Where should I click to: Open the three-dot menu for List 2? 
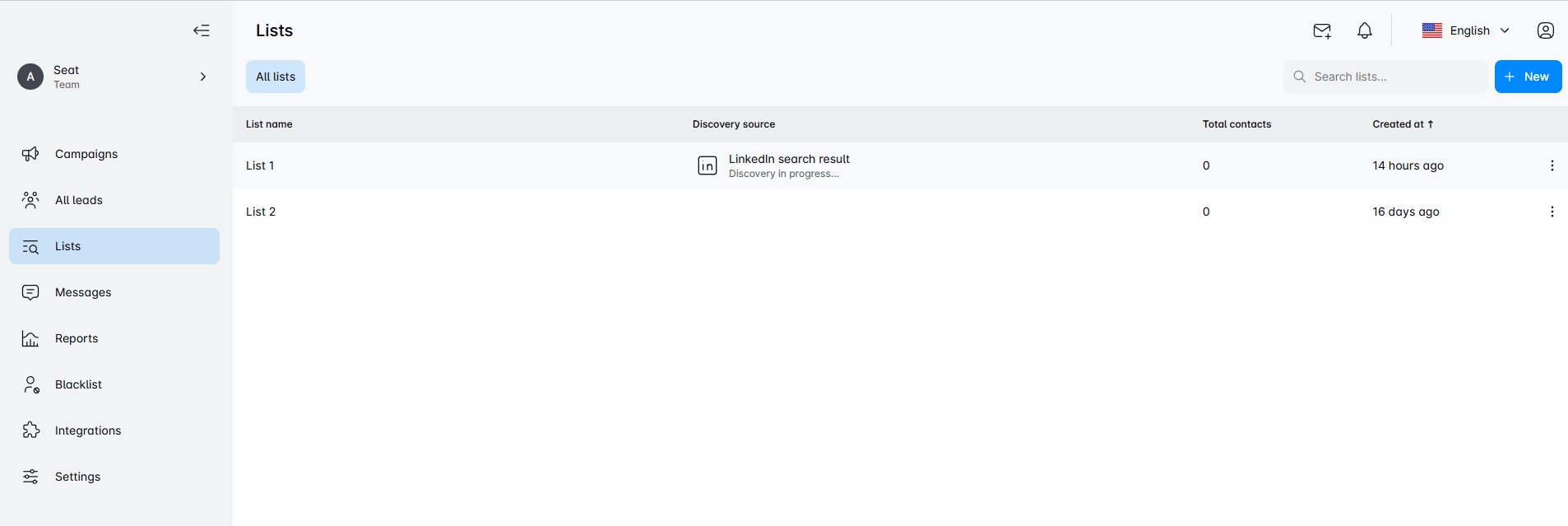[x=1552, y=212]
